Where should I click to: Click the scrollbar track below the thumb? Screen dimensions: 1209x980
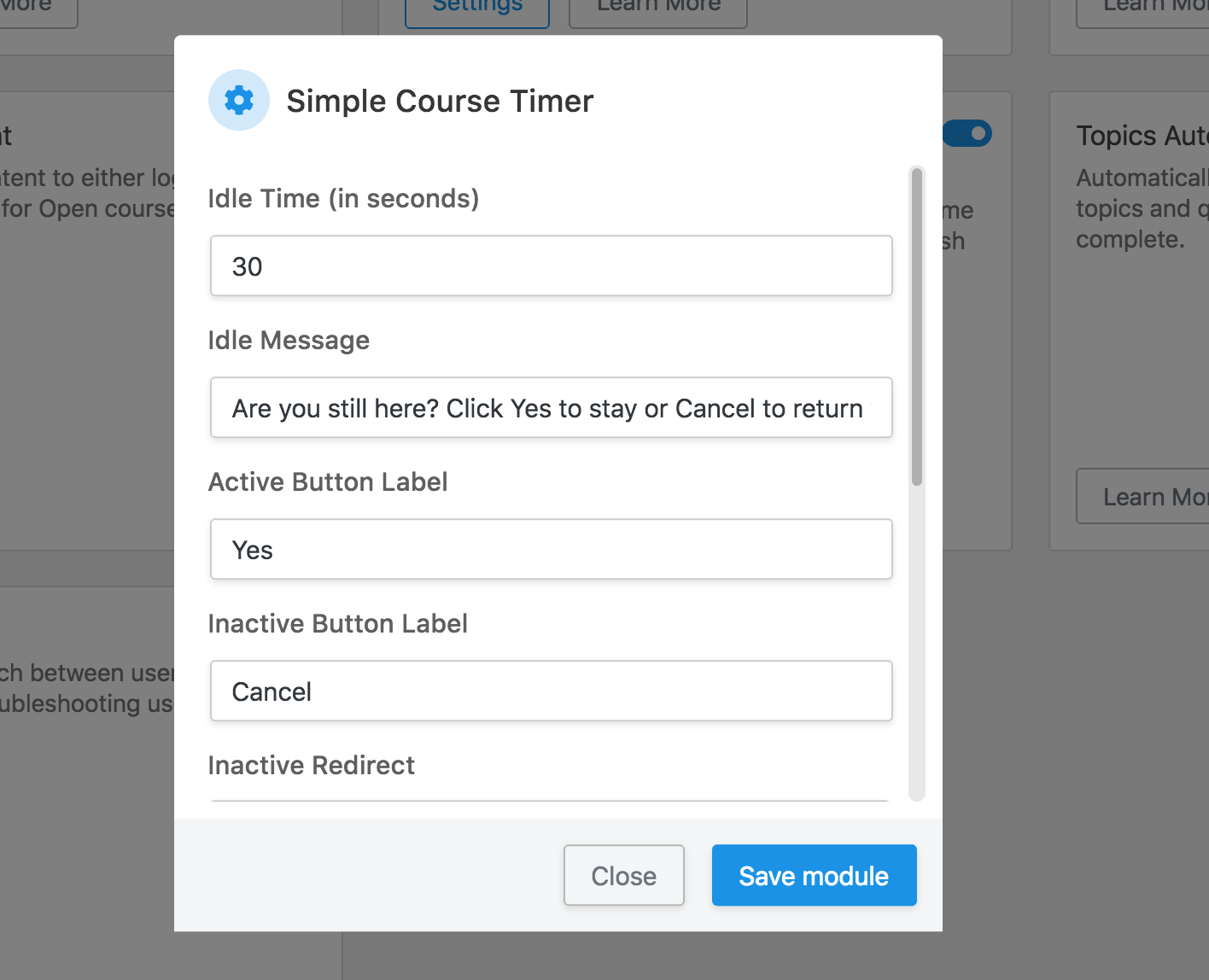(917, 640)
